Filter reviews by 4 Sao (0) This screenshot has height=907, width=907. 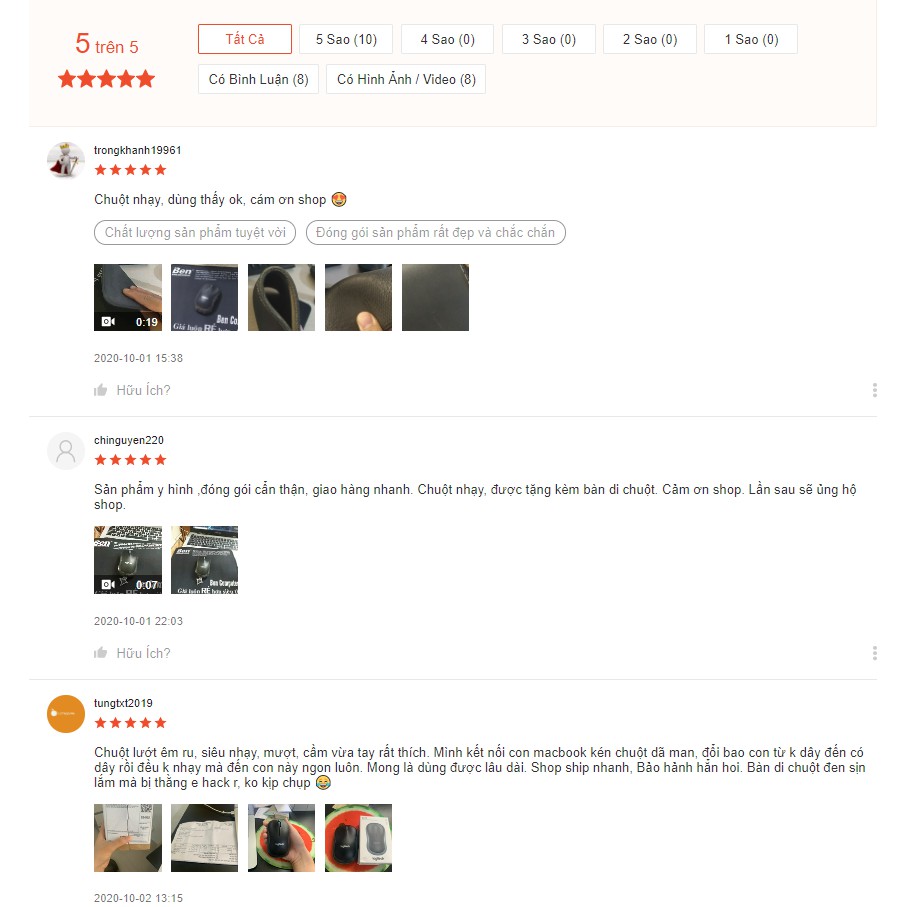click(447, 39)
